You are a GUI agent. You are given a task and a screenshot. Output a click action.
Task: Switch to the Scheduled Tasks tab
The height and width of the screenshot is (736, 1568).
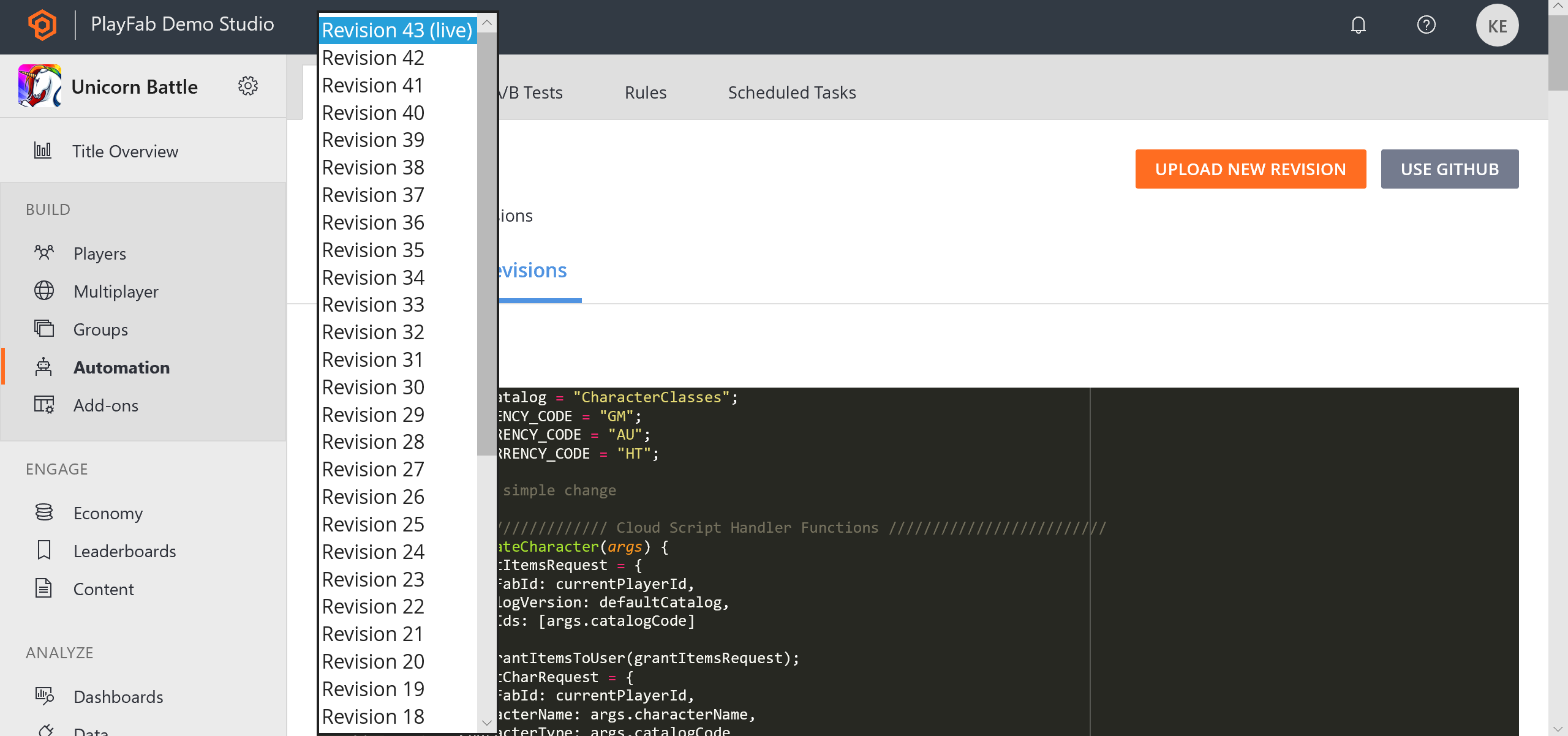791,92
